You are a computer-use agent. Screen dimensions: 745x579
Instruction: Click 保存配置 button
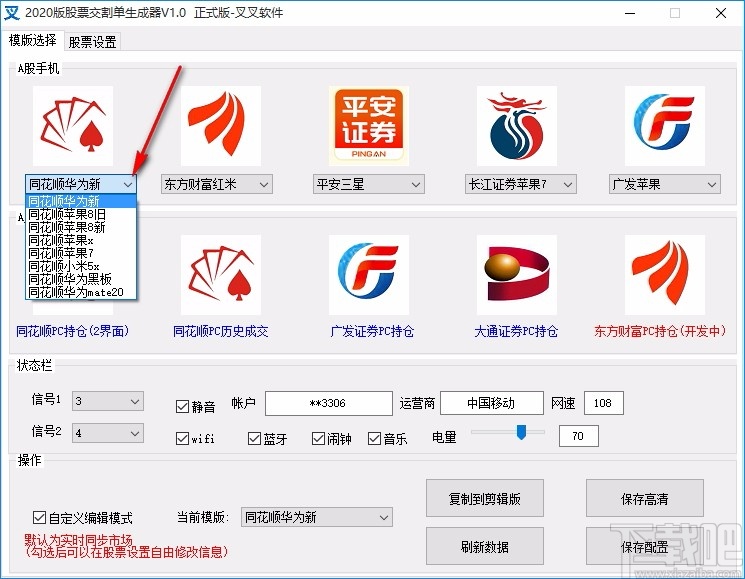(x=645, y=546)
